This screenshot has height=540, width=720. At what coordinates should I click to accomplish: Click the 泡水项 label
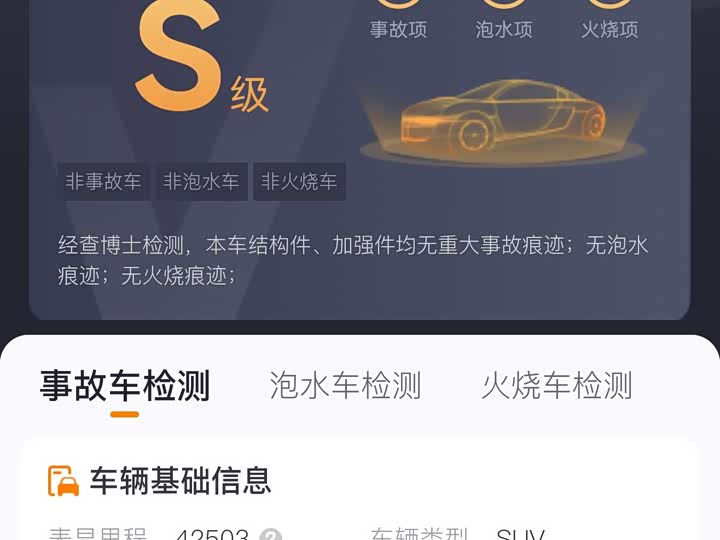[504, 29]
